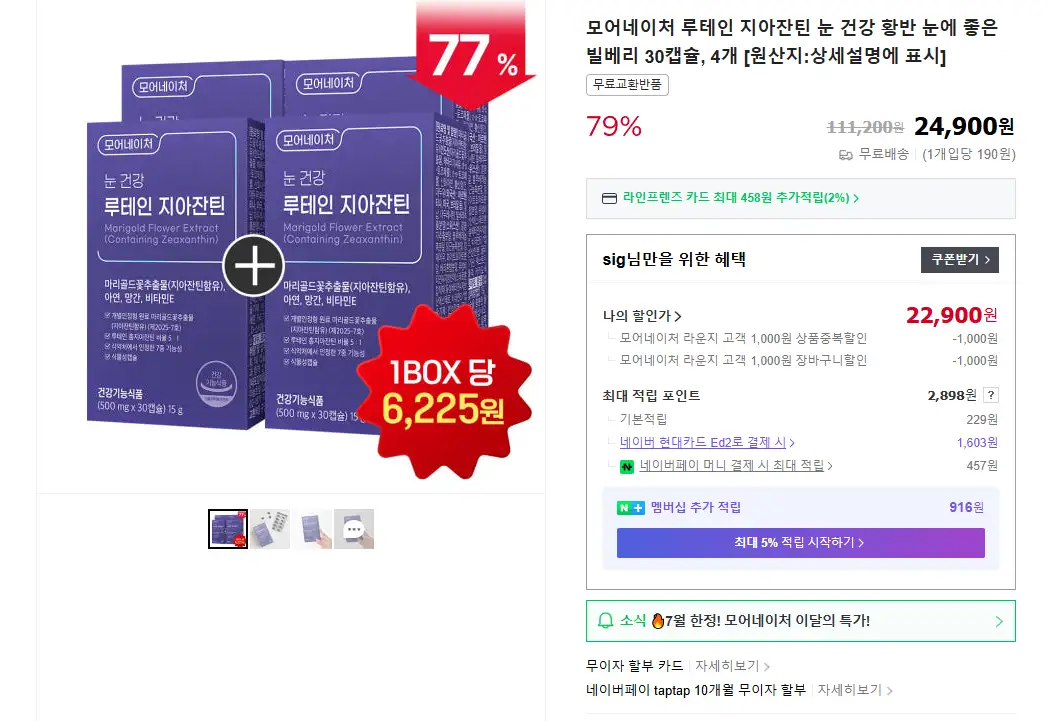Expand 나의 할인가 details chevron
The width and height of the screenshot is (1049, 721).
point(678,316)
